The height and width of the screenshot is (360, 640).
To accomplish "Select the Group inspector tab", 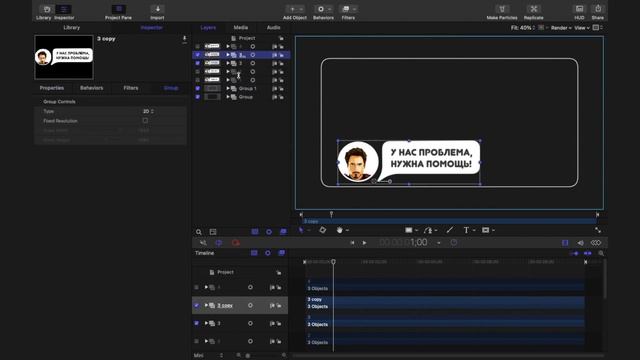I will tap(171, 88).
